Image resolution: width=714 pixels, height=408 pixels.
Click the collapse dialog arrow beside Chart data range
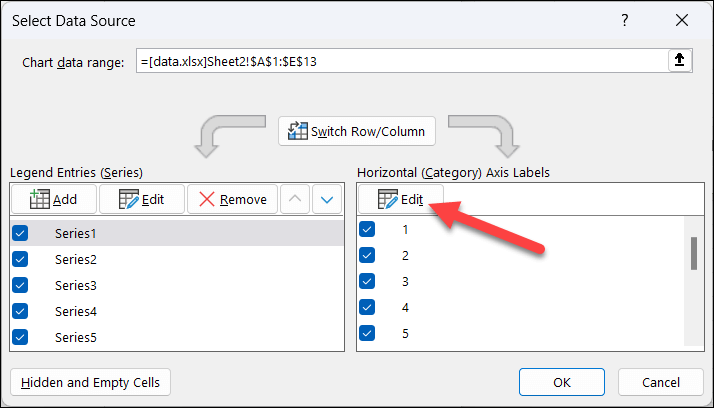click(x=680, y=60)
